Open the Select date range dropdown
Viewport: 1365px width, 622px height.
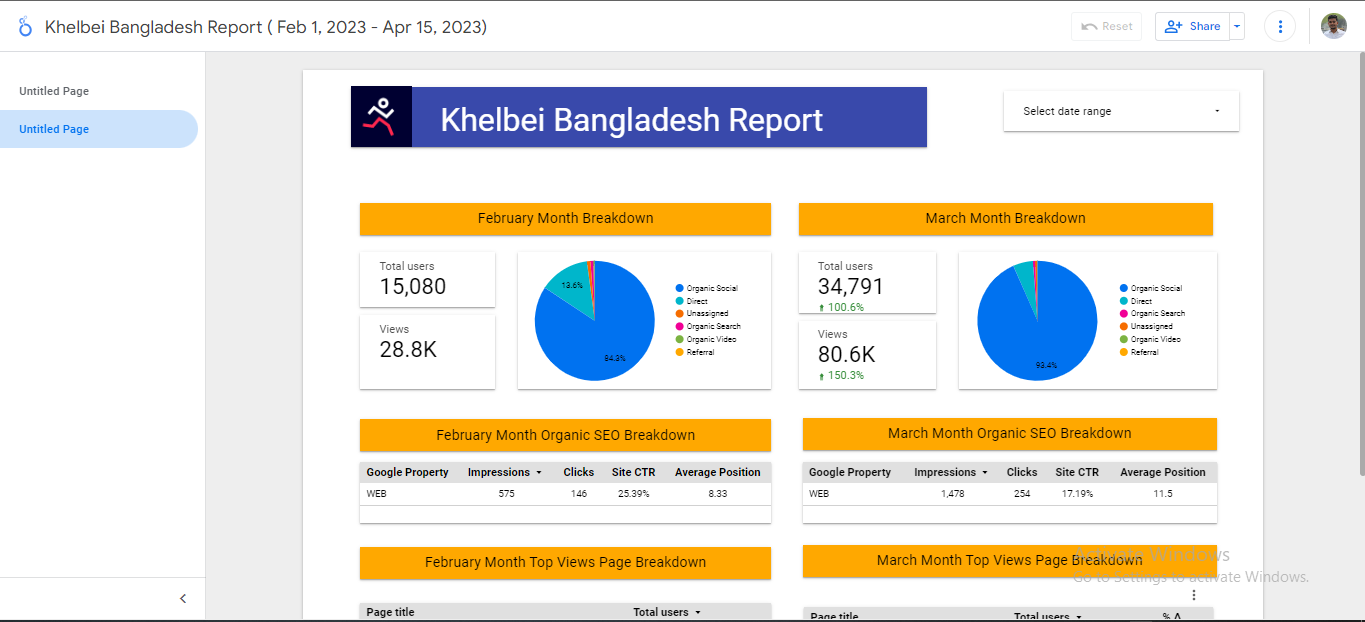[x=1121, y=111]
